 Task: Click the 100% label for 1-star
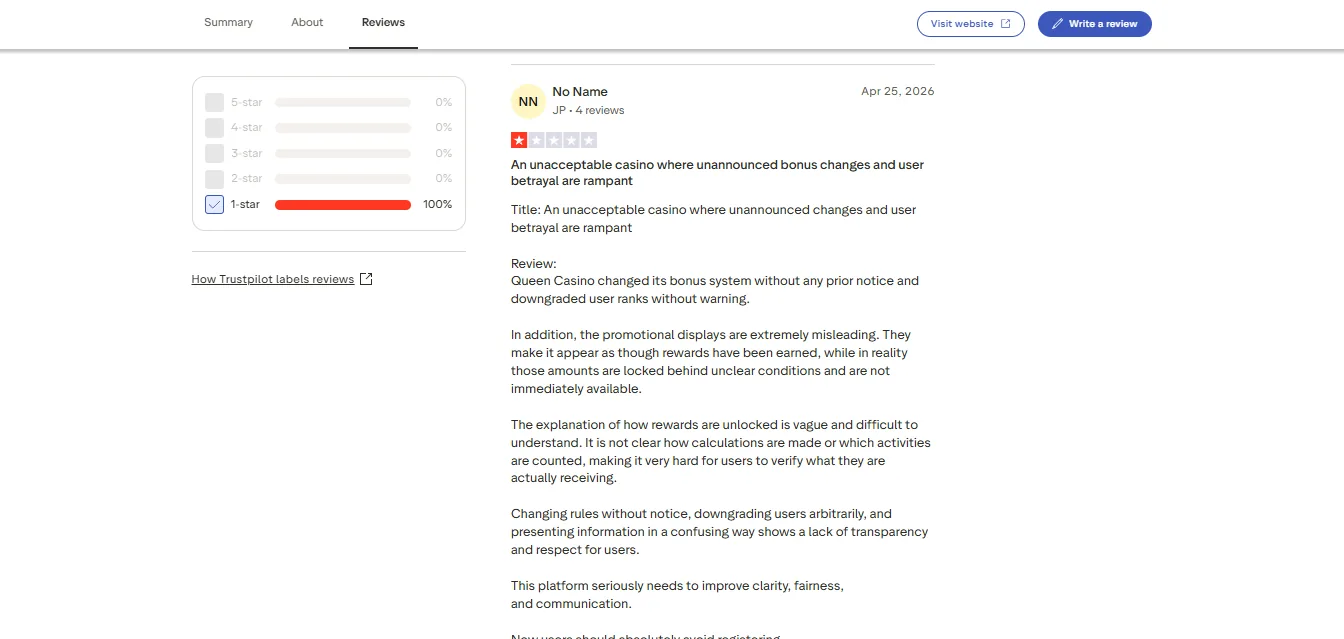tap(437, 204)
